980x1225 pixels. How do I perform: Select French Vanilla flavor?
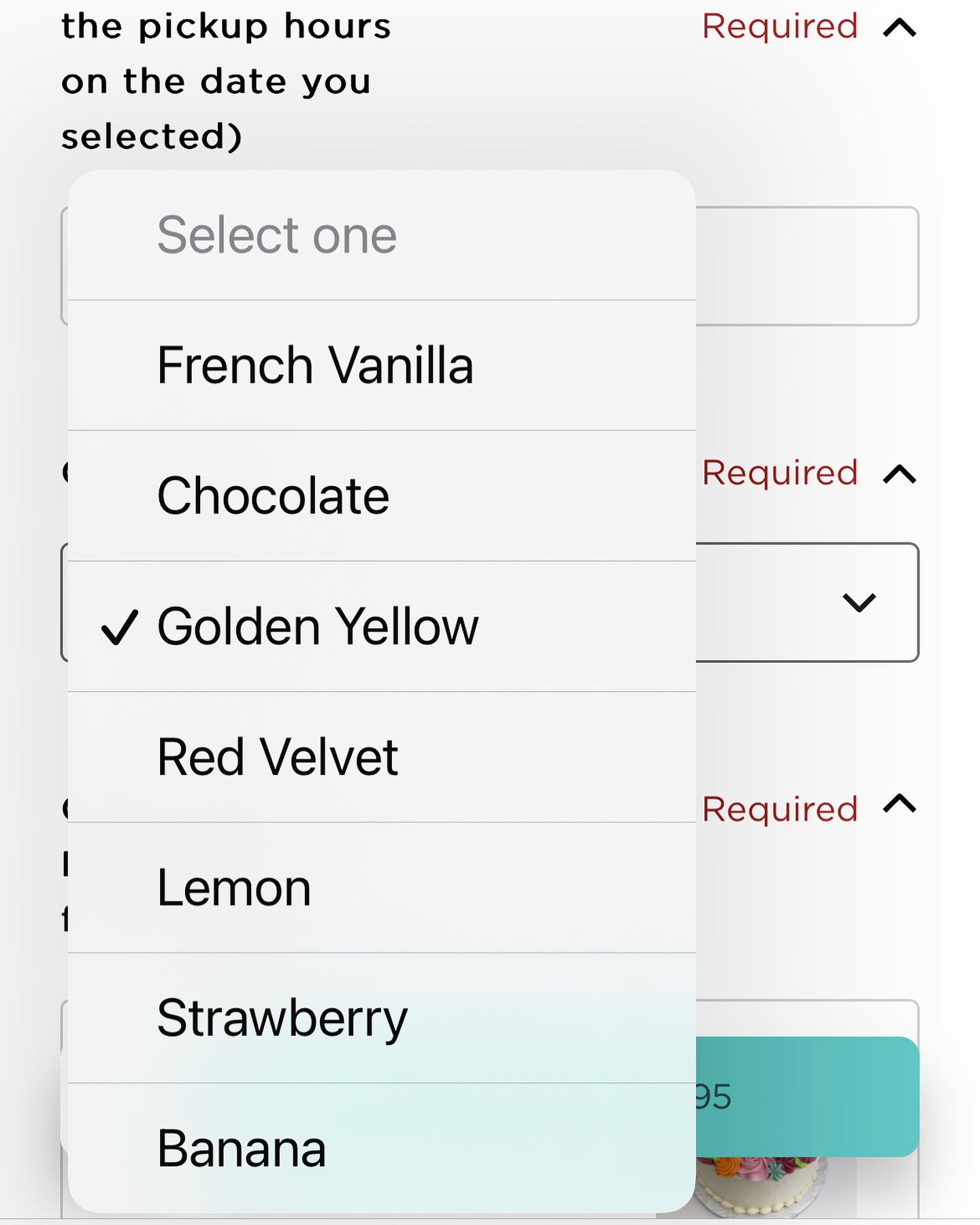click(x=314, y=365)
